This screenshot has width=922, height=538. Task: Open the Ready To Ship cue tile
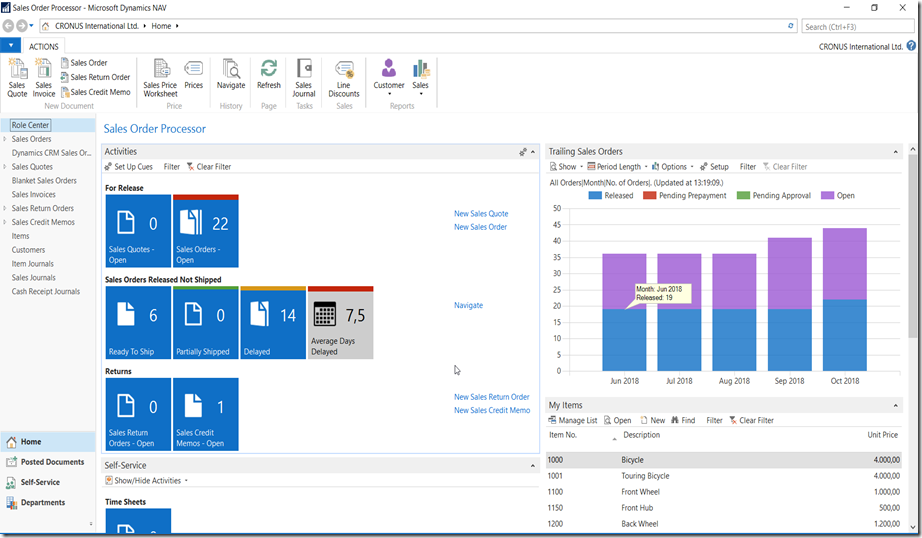point(138,323)
